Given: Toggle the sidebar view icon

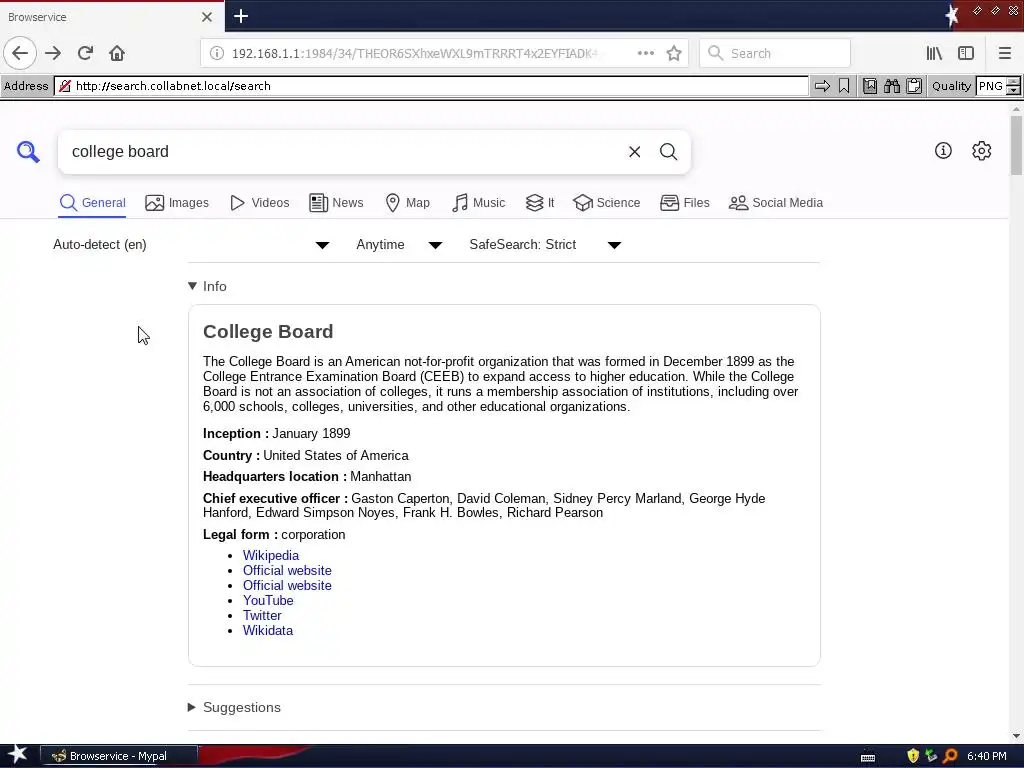Looking at the screenshot, I should point(966,53).
